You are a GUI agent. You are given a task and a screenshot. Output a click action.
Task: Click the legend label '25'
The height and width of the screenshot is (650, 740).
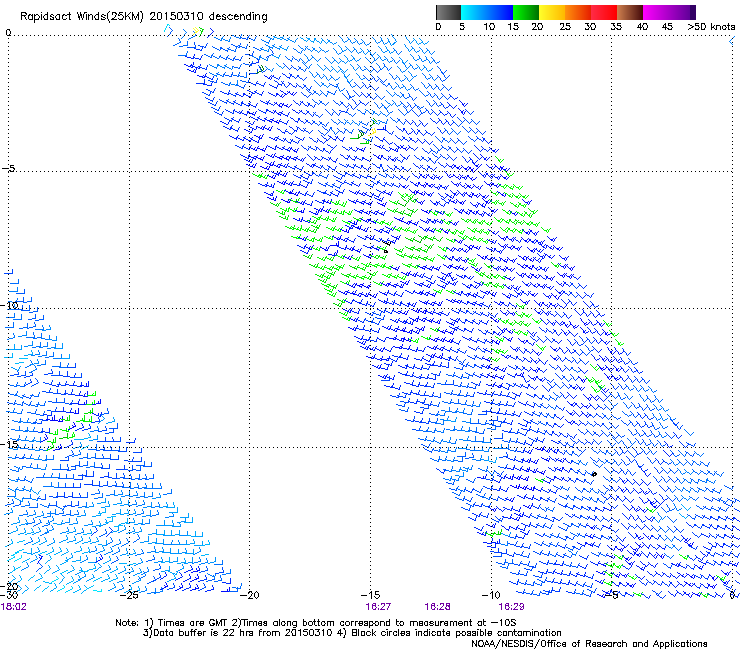[564, 27]
